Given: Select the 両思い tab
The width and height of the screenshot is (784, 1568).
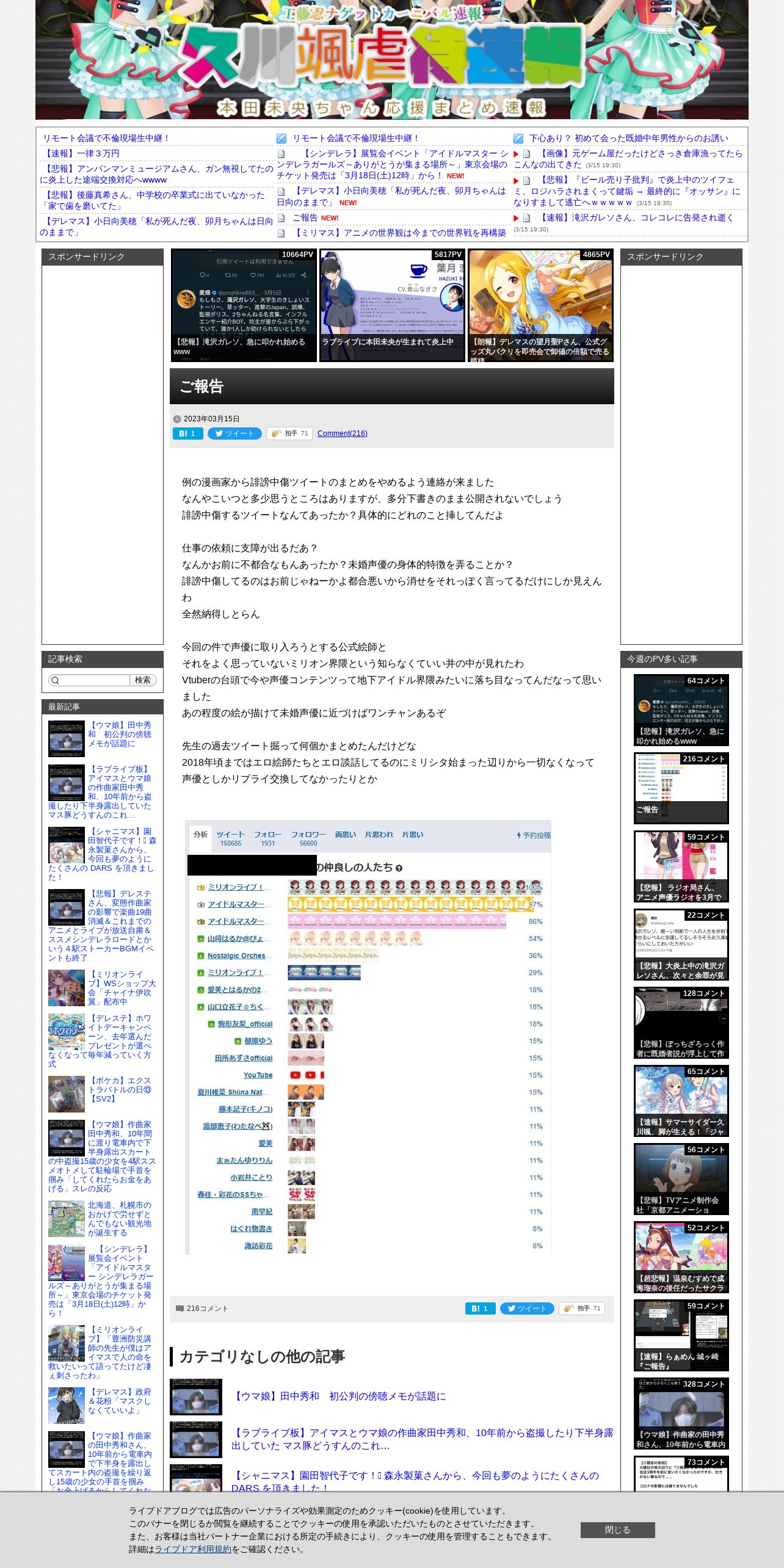Looking at the screenshot, I should click(x=346, y=834).
